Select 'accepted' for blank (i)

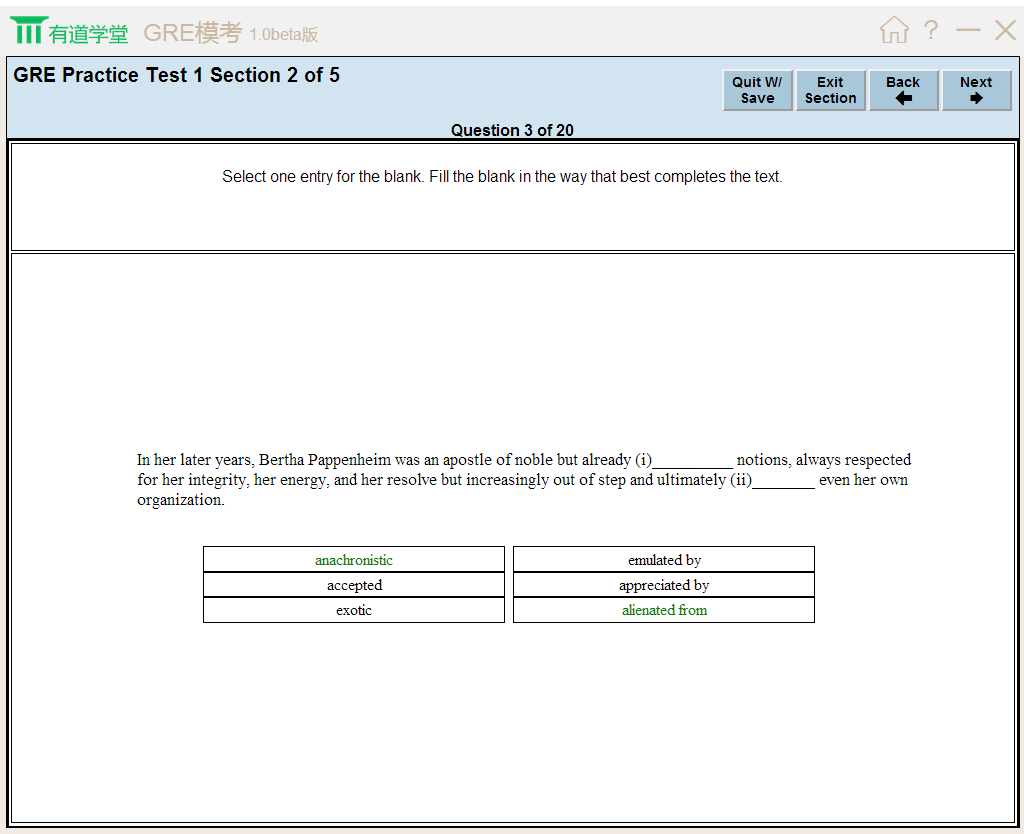coord(354,585)
